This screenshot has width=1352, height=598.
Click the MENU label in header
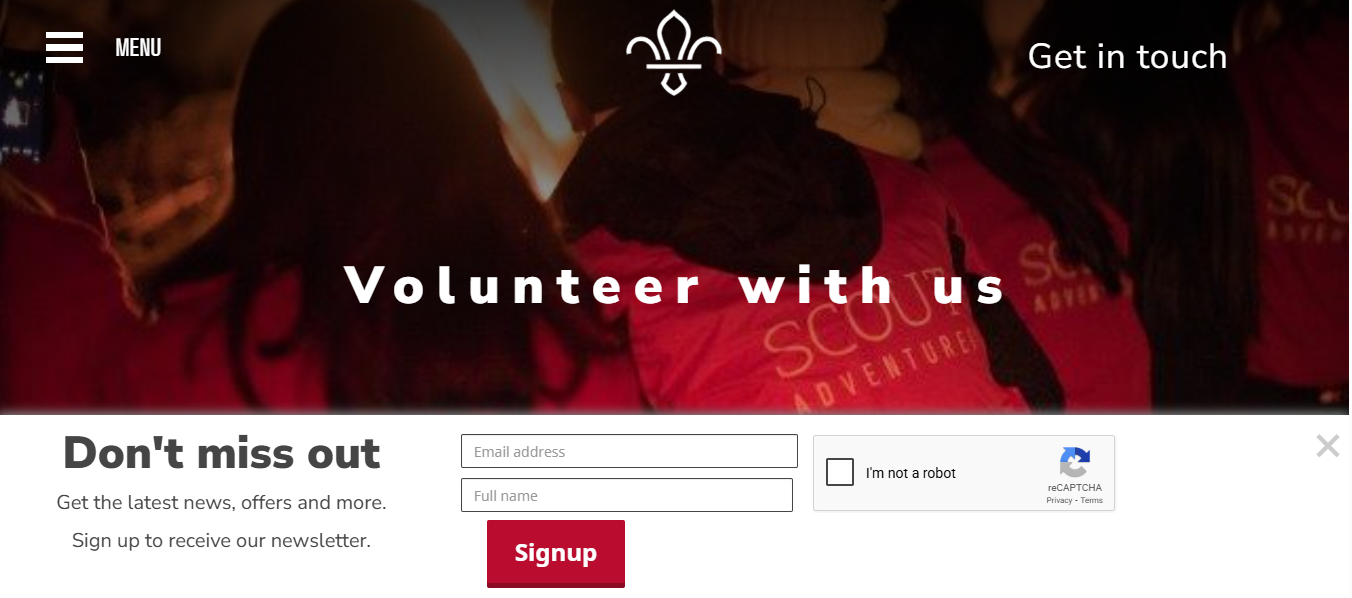coord(138,47)
